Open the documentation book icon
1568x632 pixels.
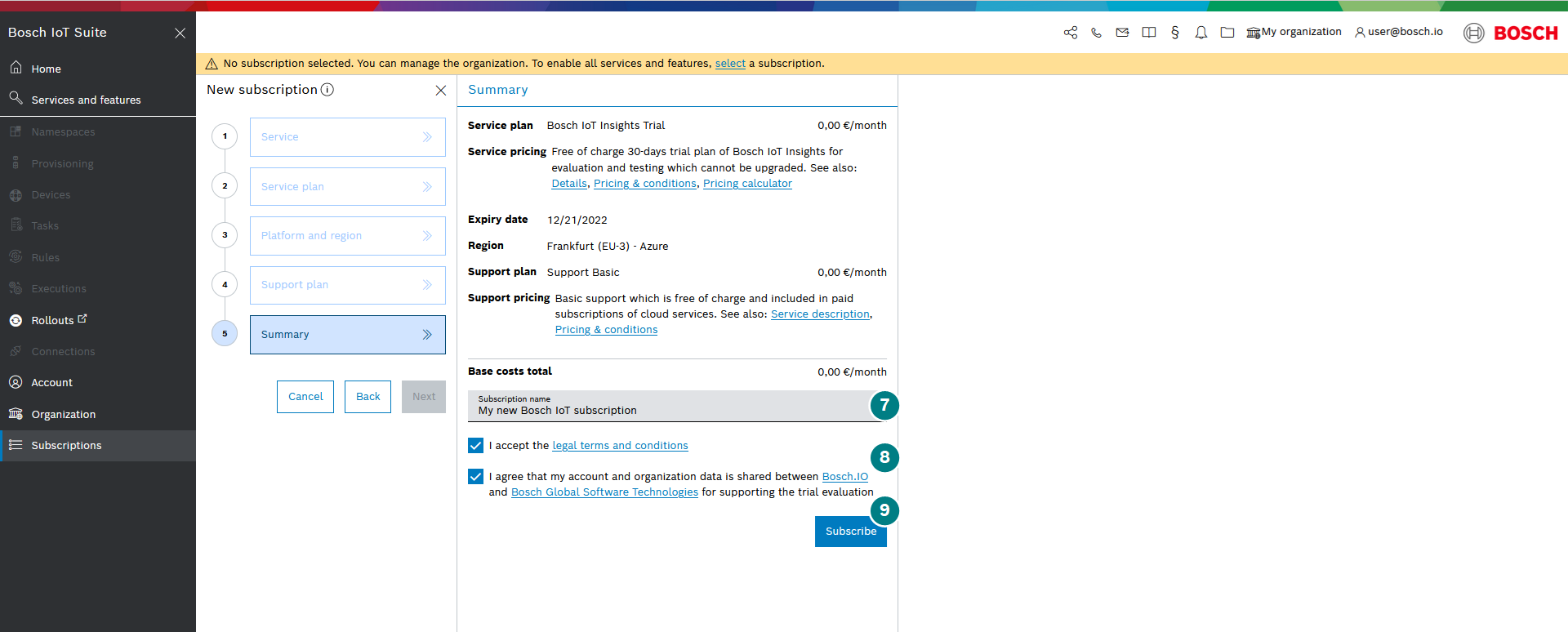pos(1148,33)
